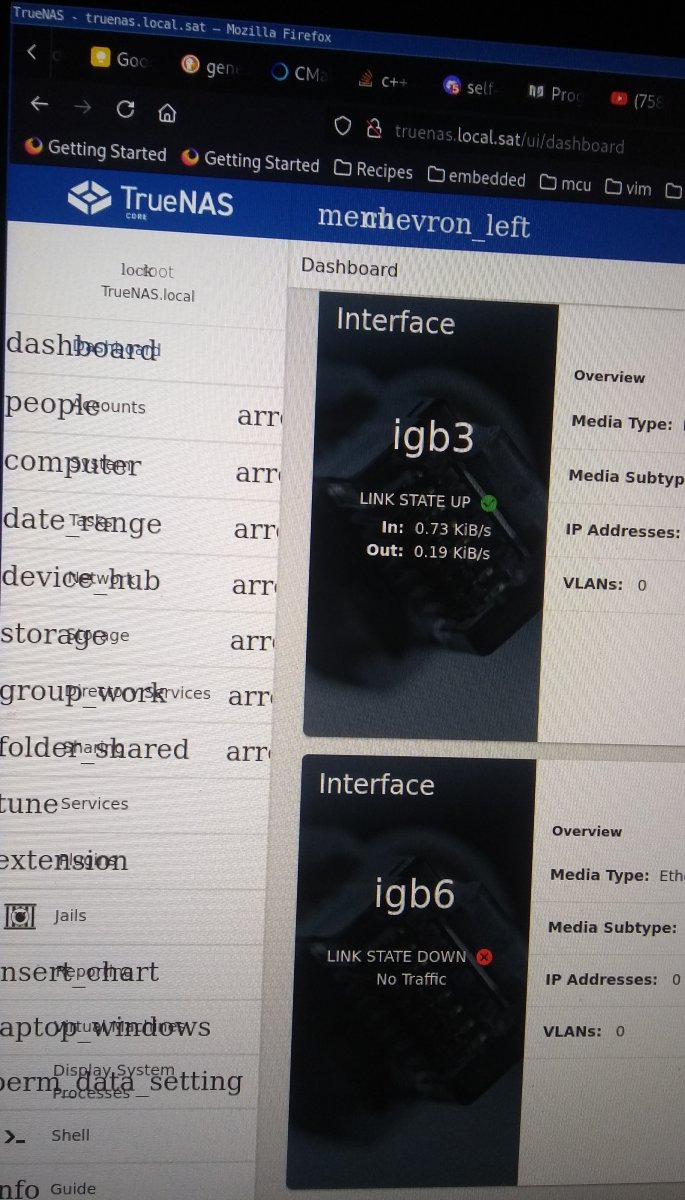
Task: Expand the Network submenu arrow
Action: coord(254,584)
